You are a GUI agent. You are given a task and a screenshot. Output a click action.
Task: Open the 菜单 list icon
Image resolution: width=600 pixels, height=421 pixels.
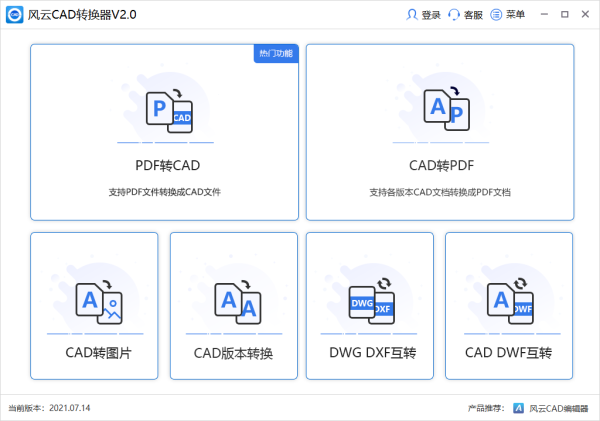click(x=496, y=15)
